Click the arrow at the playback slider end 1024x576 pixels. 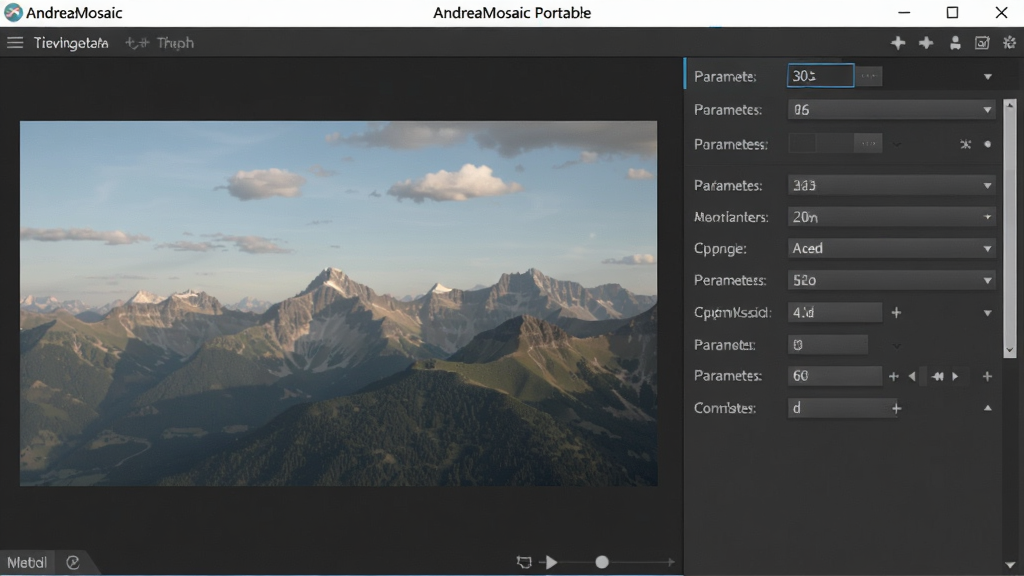pyautogui.click(x=670, y=562)
